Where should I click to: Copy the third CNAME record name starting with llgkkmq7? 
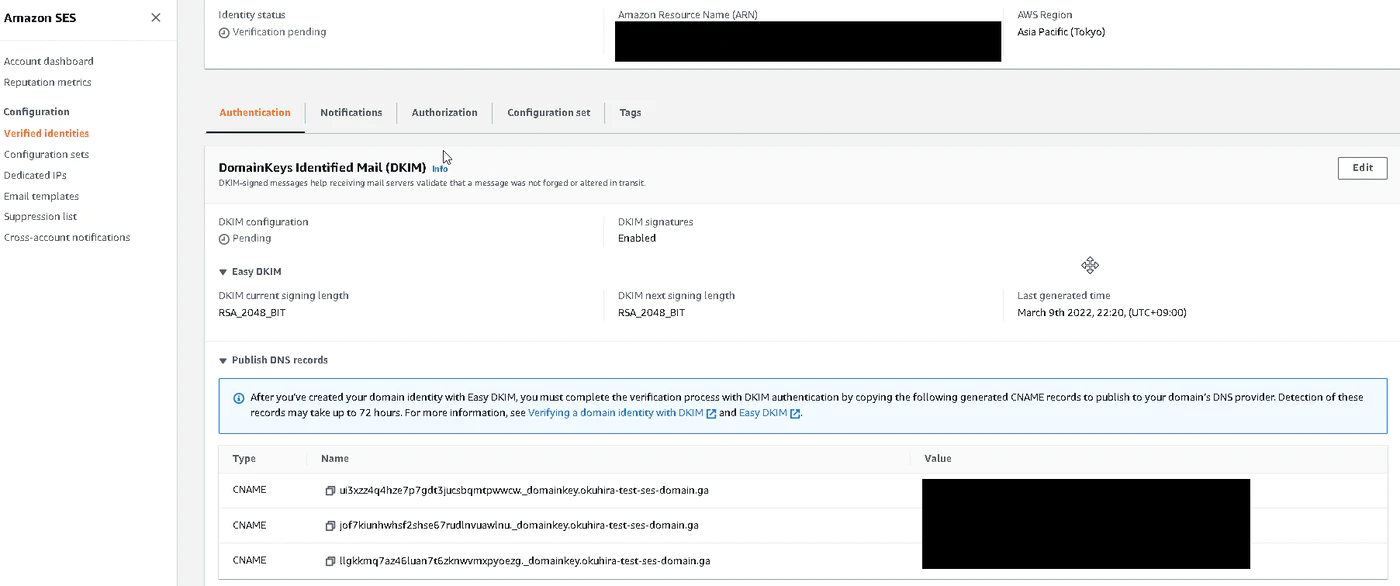pos(330,561)
